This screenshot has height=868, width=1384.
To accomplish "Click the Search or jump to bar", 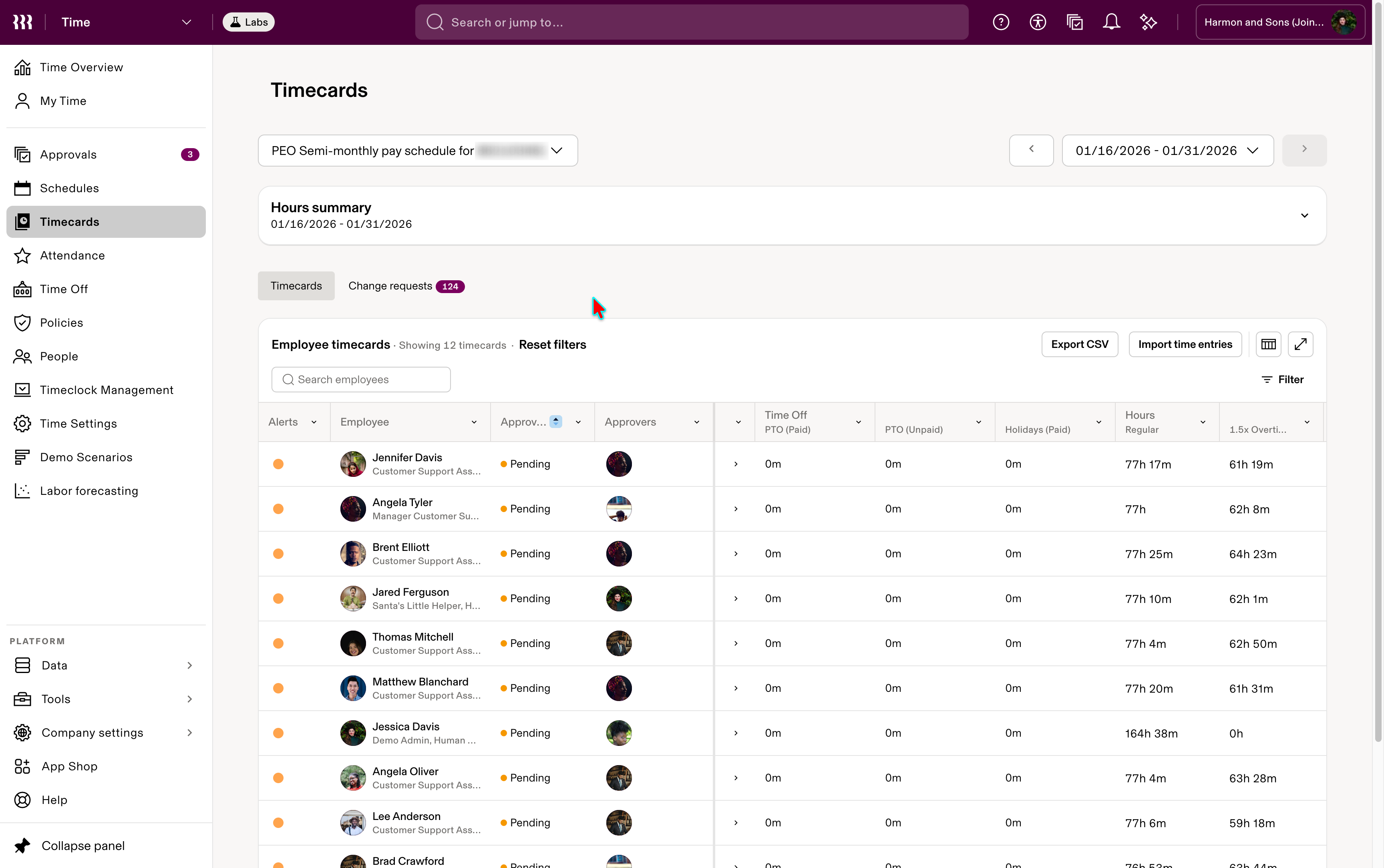I will point(691,22).
